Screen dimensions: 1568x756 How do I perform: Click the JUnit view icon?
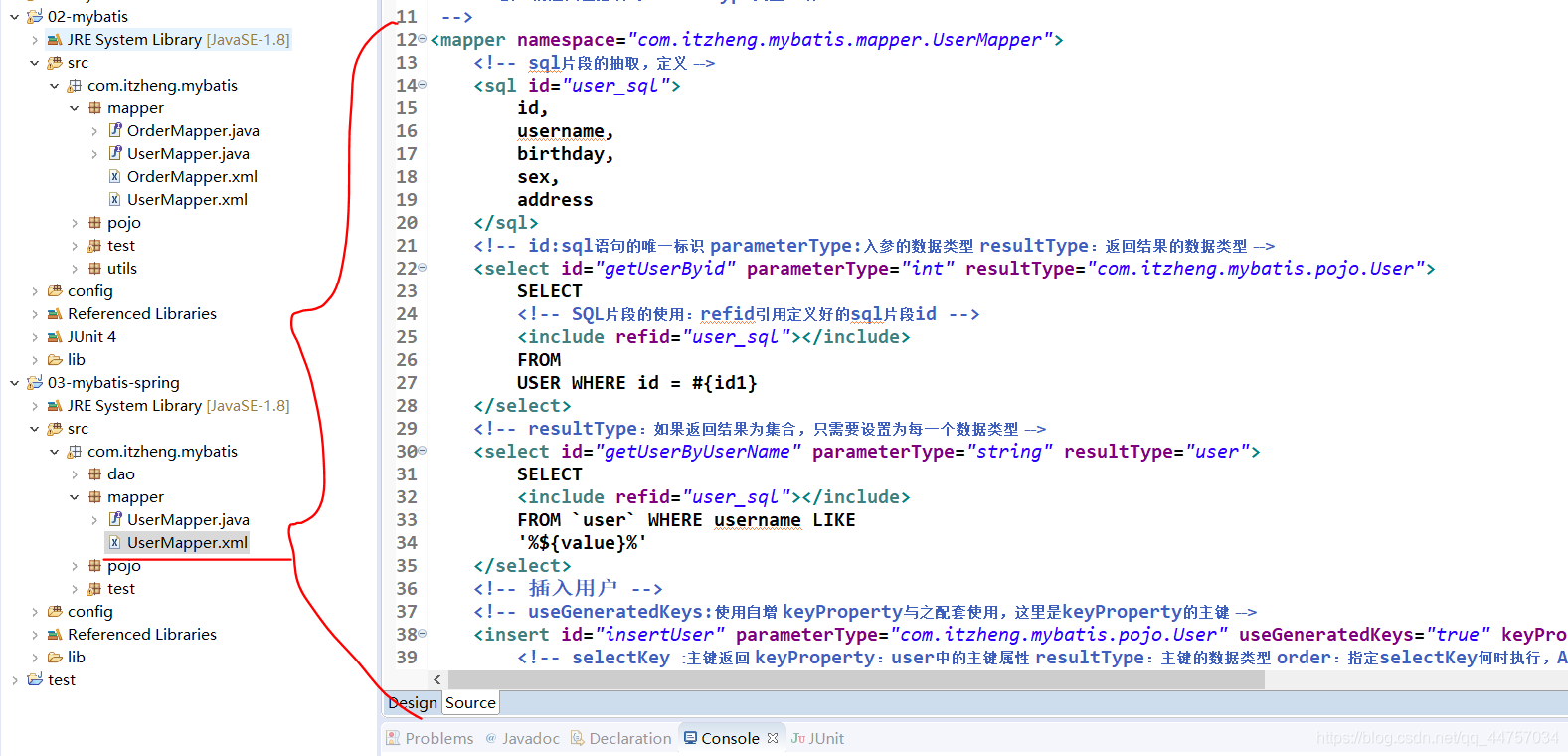coord(798,738)
